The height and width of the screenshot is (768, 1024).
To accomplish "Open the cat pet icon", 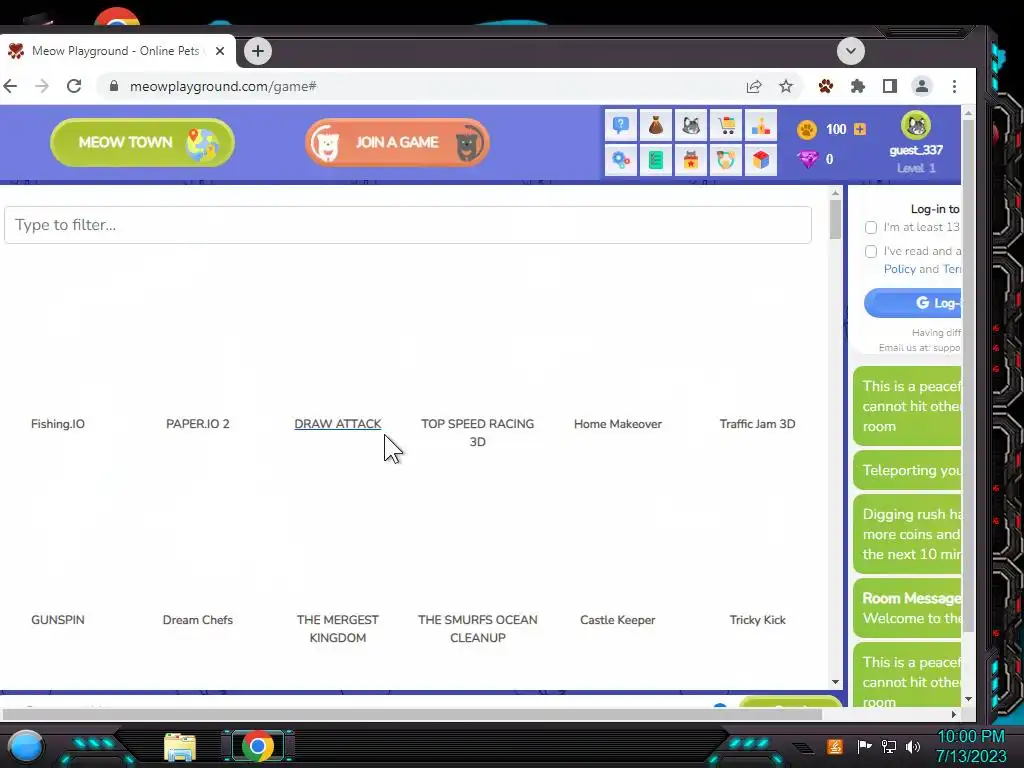I will point(691,125).
